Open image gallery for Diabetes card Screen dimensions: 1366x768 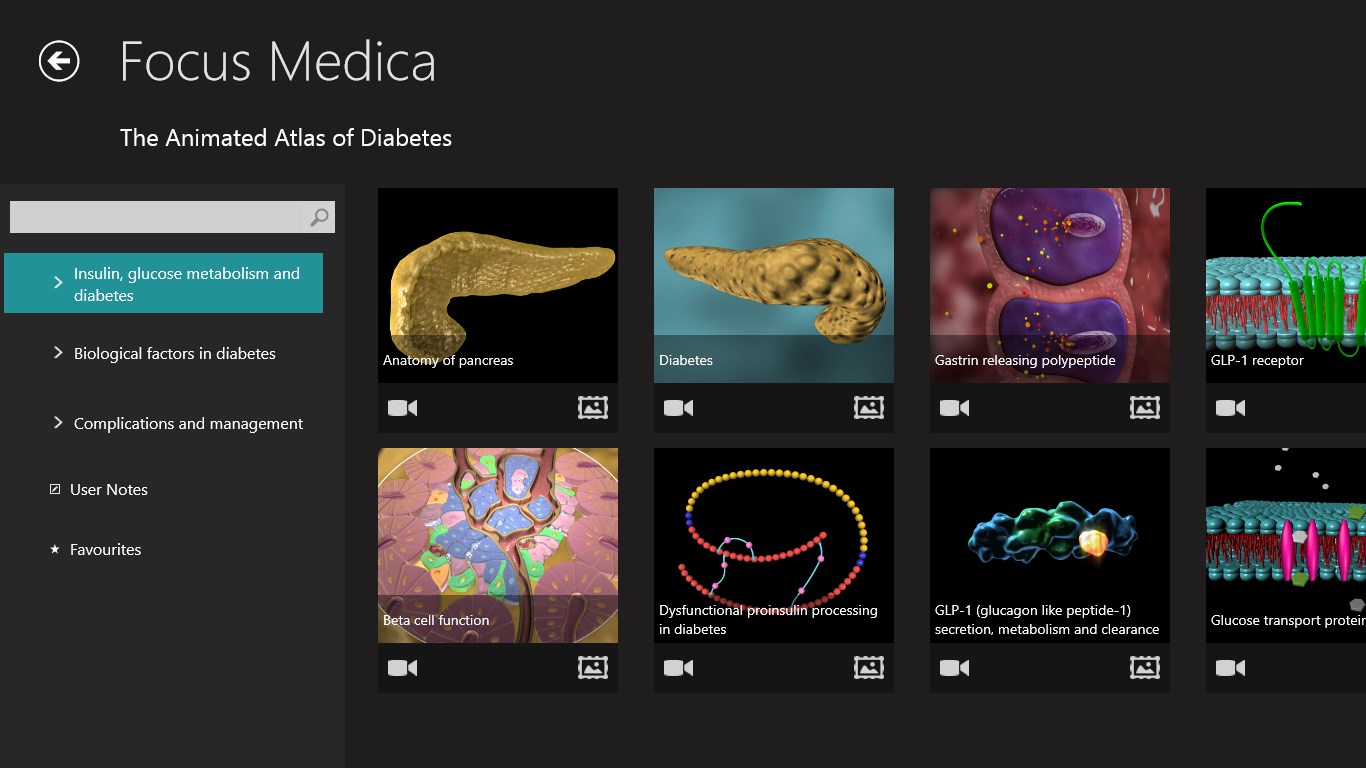869,408
